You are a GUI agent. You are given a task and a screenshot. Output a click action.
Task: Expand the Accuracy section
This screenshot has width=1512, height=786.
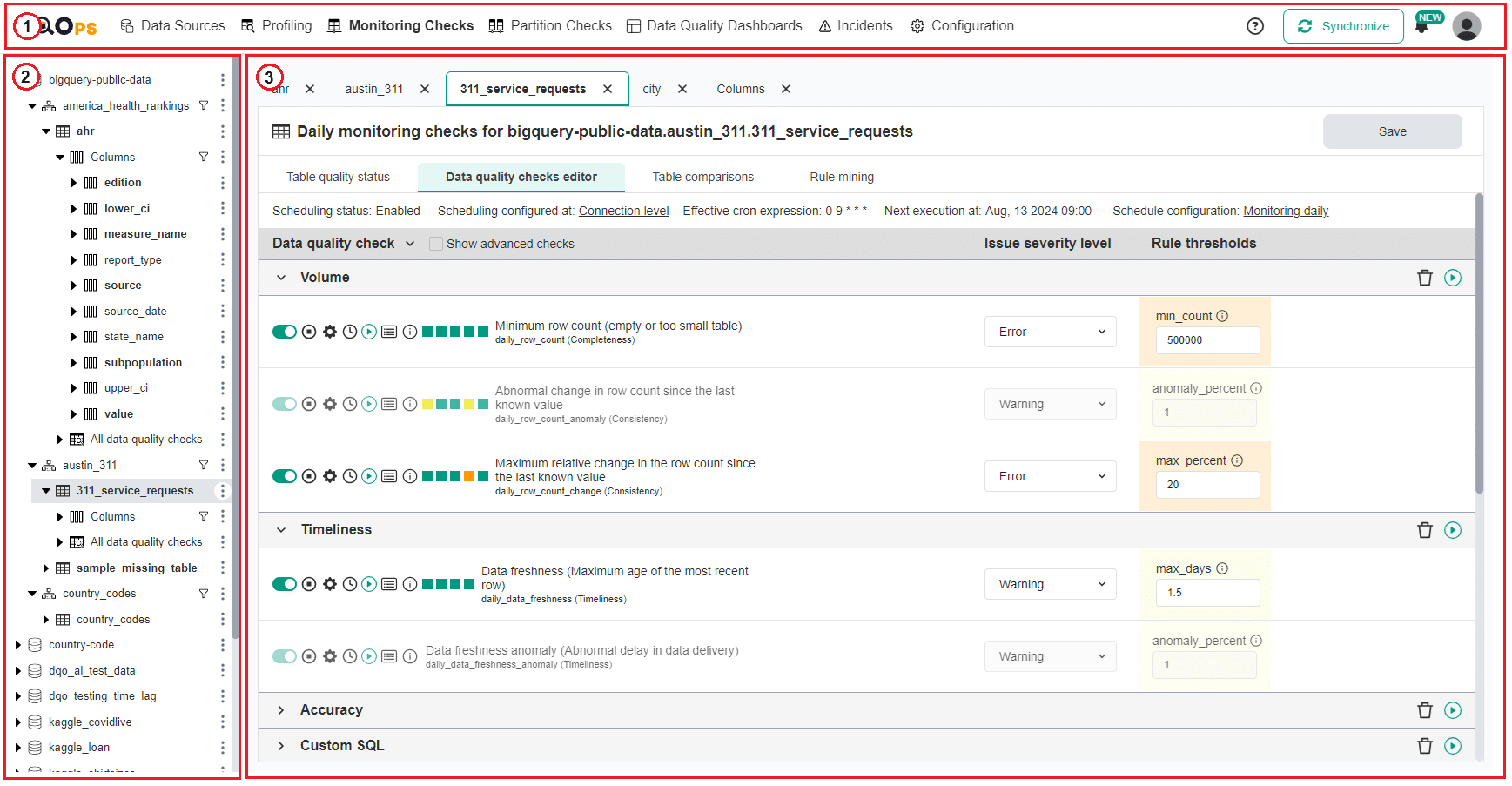point(281,710)
